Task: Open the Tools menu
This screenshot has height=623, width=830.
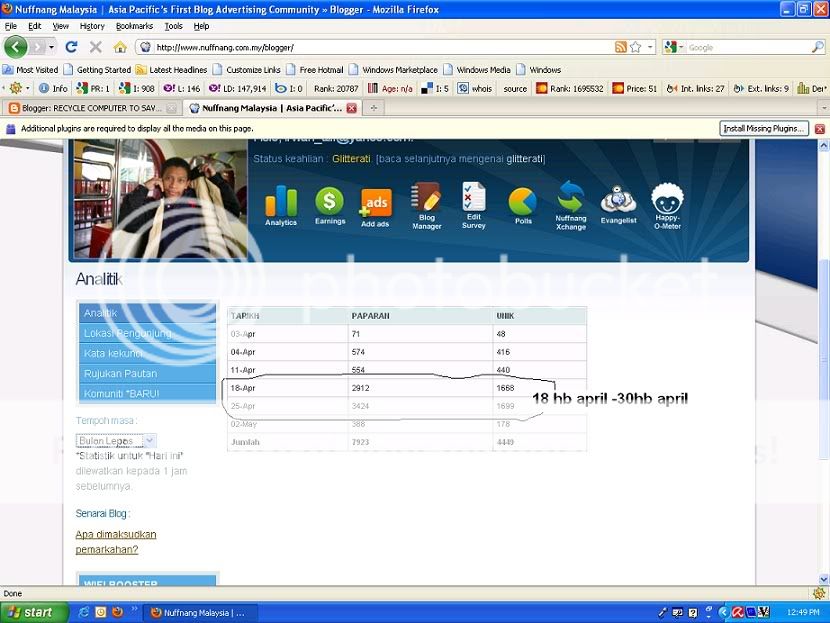Action: coord(173,26)
